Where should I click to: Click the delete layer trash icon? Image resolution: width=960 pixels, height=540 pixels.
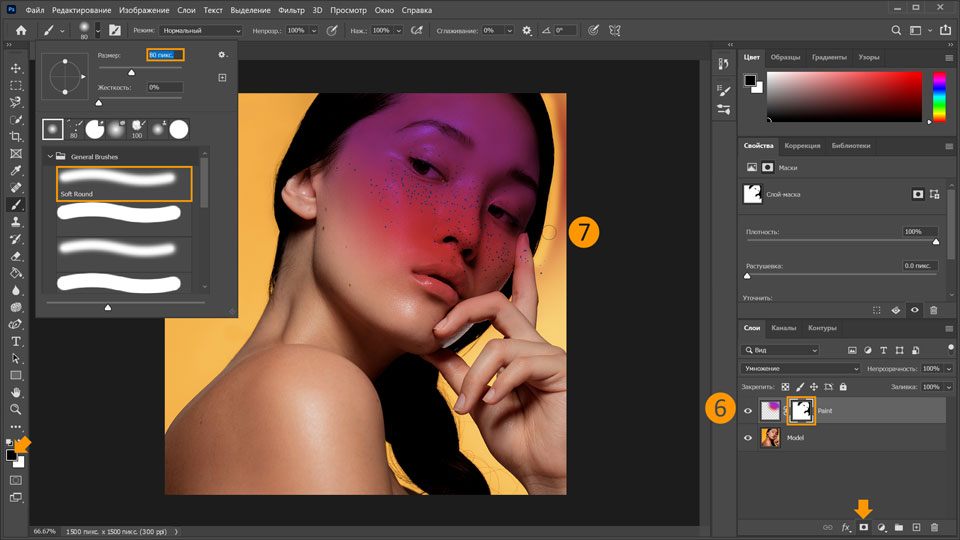click(x=934, y=527)
